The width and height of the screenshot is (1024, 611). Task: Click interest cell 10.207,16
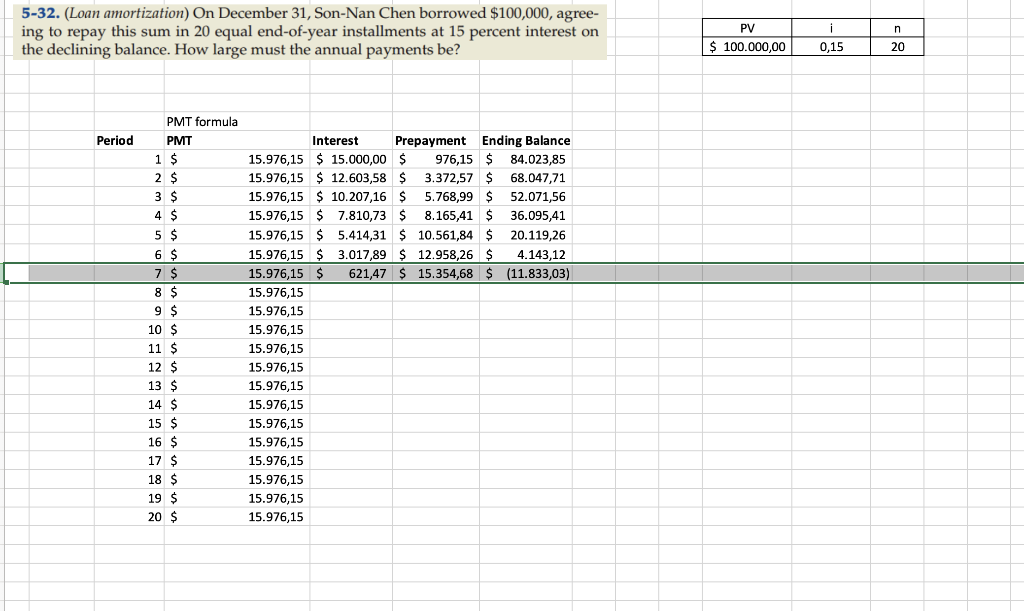coord(351,197)
